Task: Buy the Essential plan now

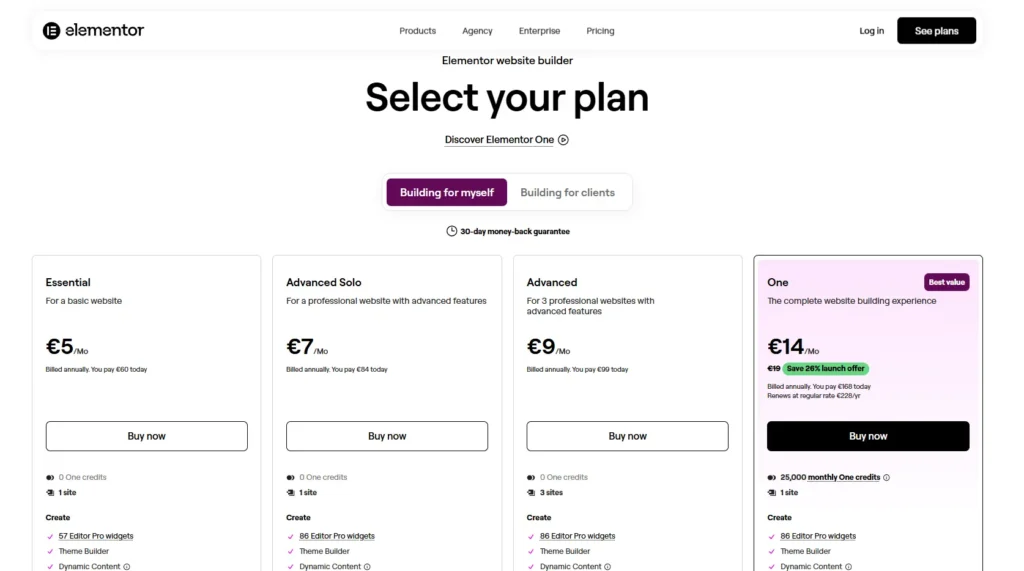Action: click(147, 436)
